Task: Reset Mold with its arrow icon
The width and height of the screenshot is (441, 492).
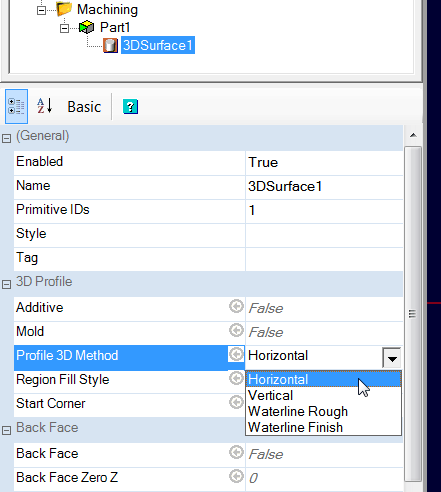Action: coord(236,330)
